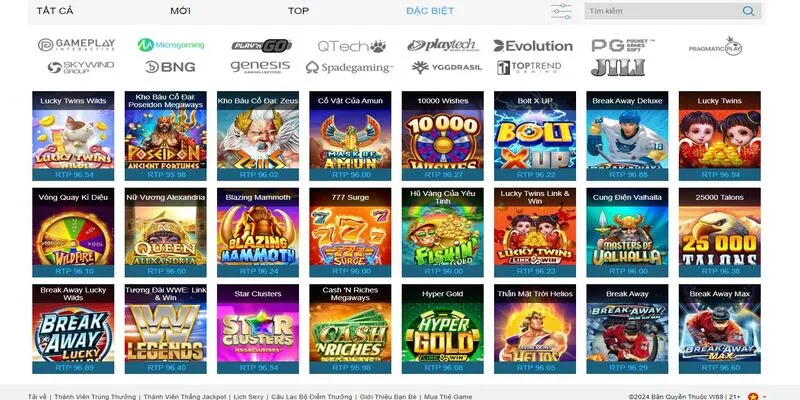800x400 pixels.
Task: Open the MỚI tab
Action: click(x=181, y=11)
